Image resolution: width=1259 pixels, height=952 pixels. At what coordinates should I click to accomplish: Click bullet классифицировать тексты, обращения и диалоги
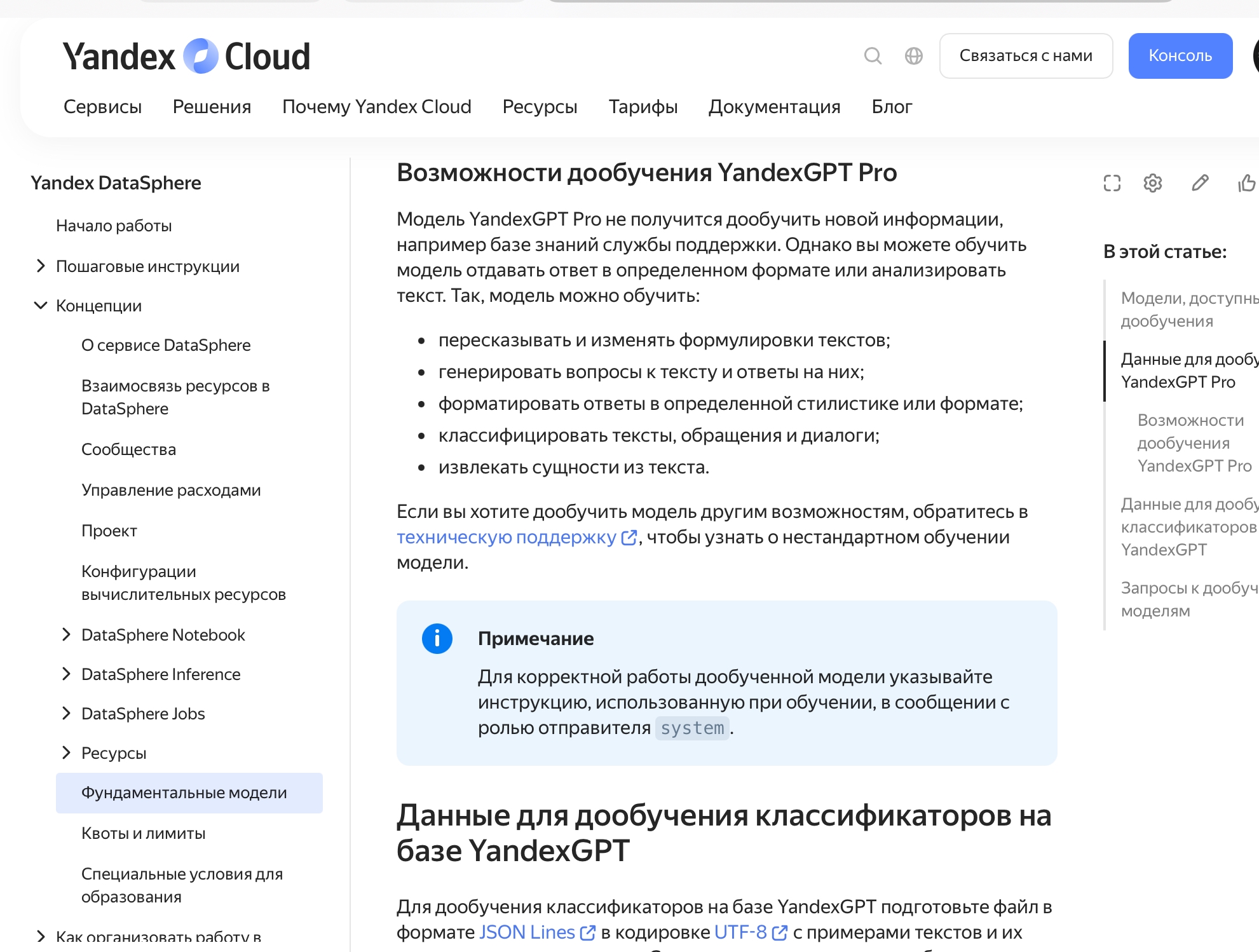click(x=658, y=435)
